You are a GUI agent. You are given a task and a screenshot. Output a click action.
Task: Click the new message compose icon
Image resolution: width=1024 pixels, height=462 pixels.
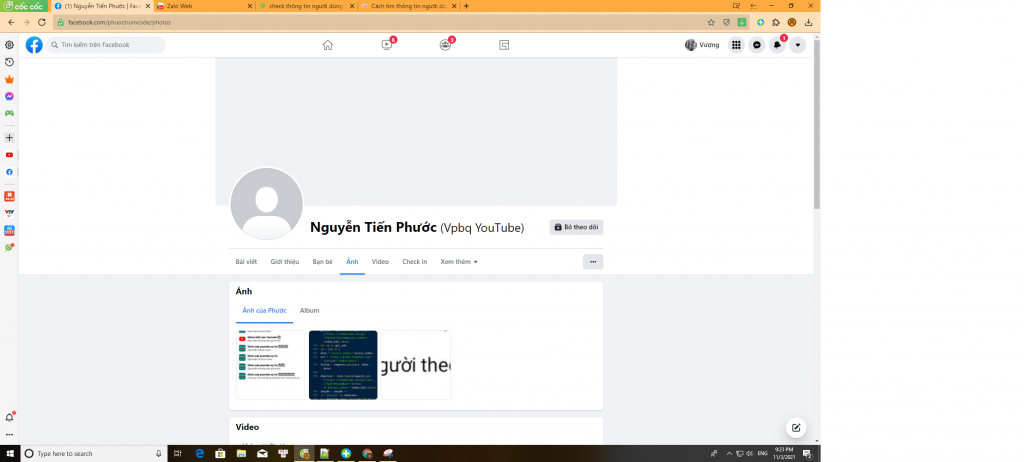[x=796, y=427]
